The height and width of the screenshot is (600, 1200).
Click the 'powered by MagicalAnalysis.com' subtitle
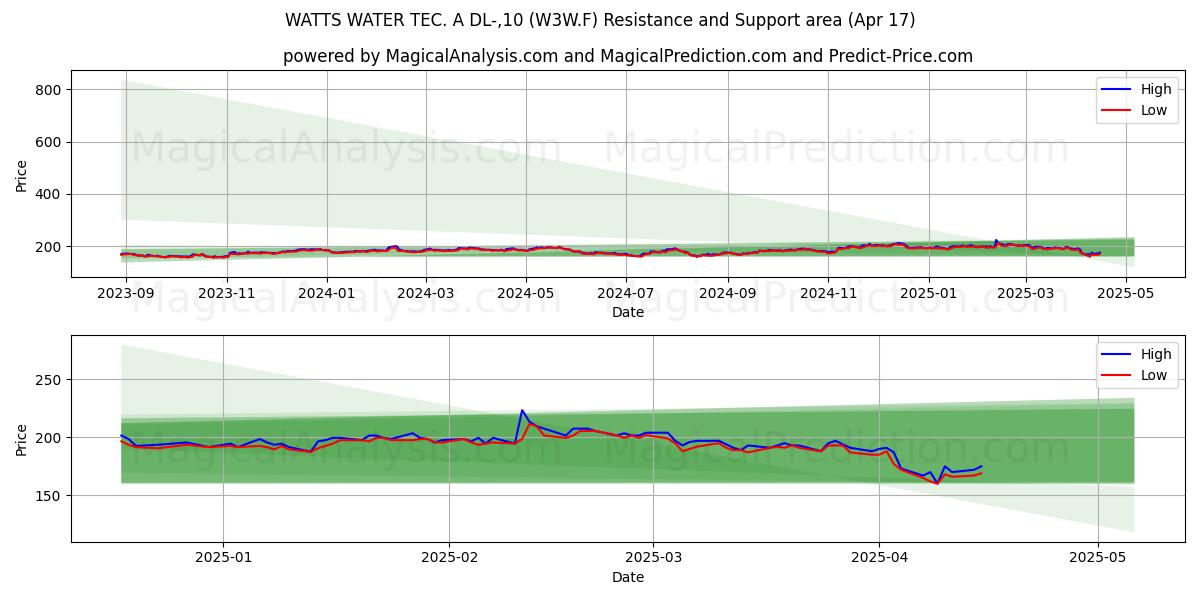tap(628, 56)
